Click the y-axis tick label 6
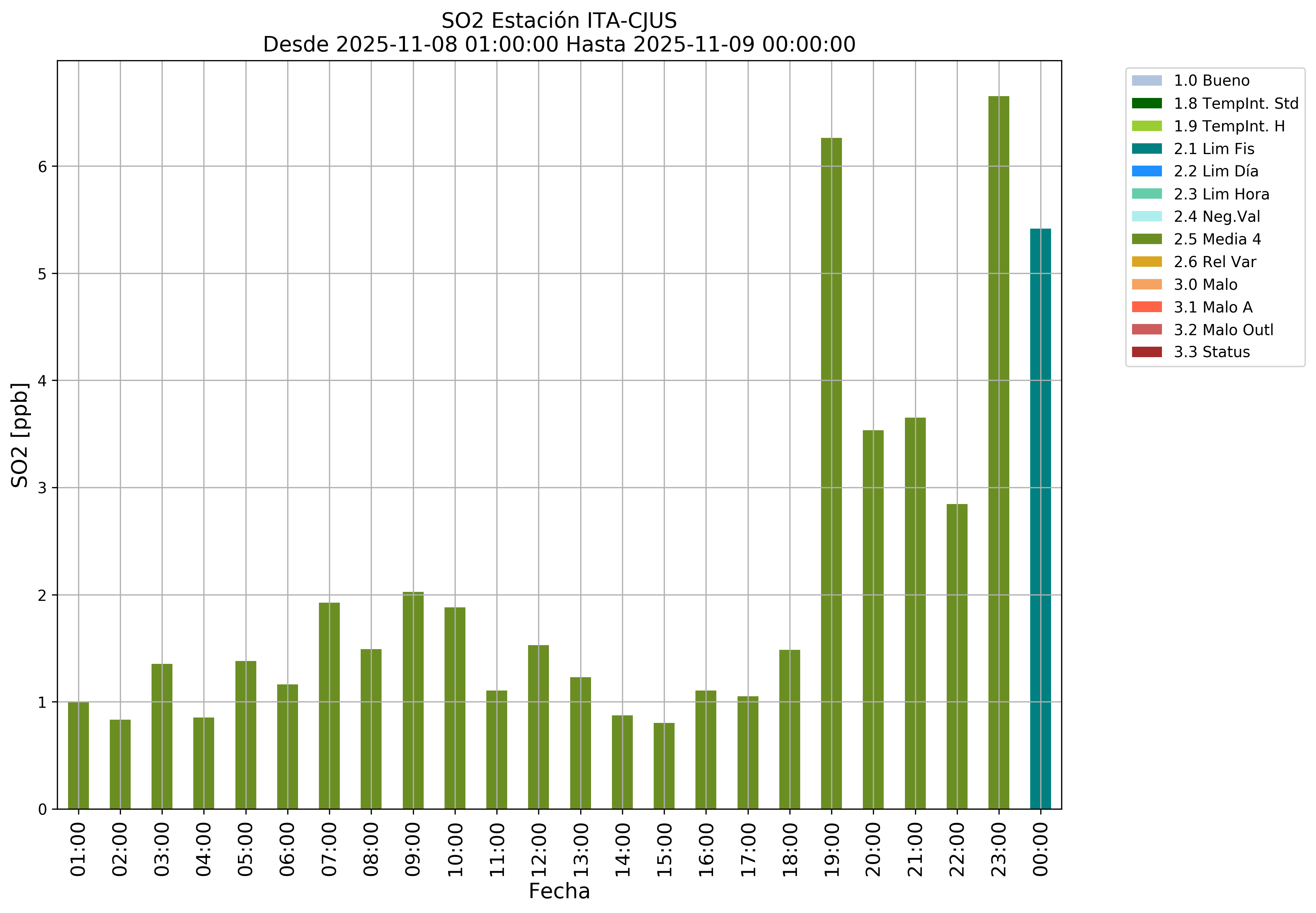Viewport: 1316px width, 913px height. pos(43,167)
